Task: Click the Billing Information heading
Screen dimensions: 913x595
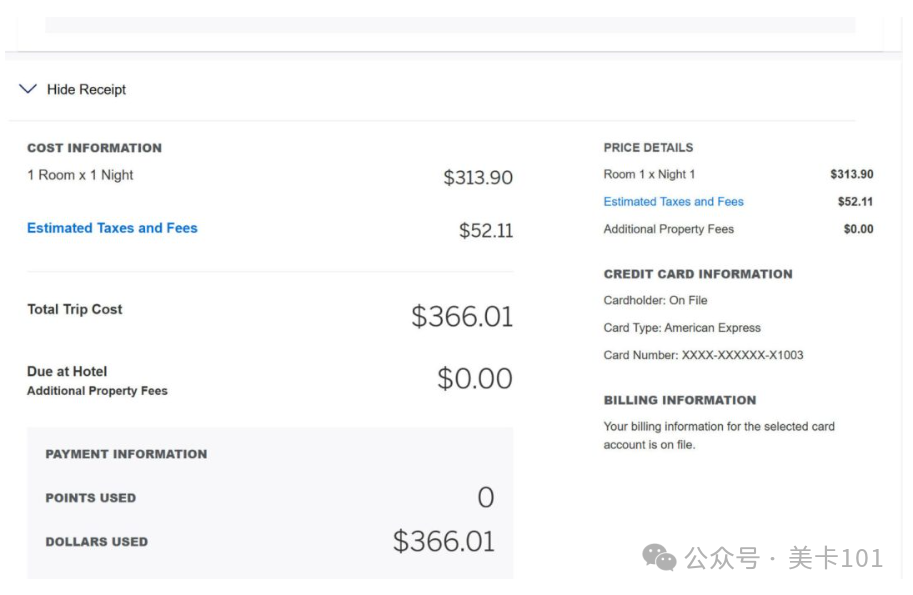Action: click(x=679, y=400)
